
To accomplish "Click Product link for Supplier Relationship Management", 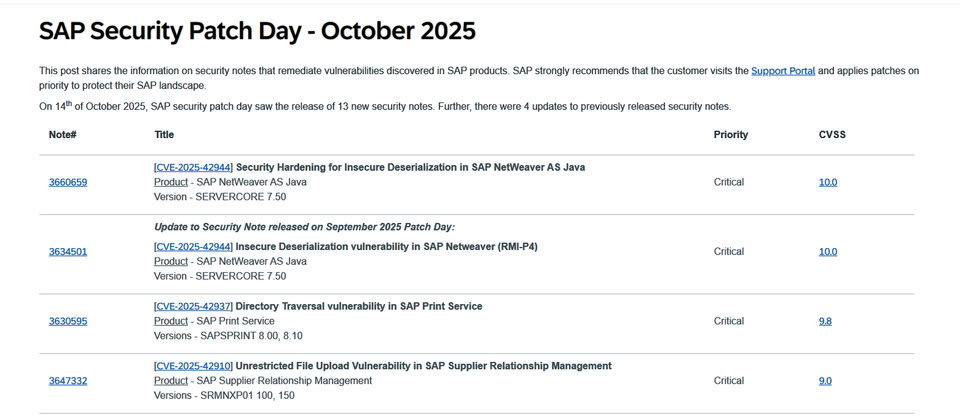I will pos(171,381).
